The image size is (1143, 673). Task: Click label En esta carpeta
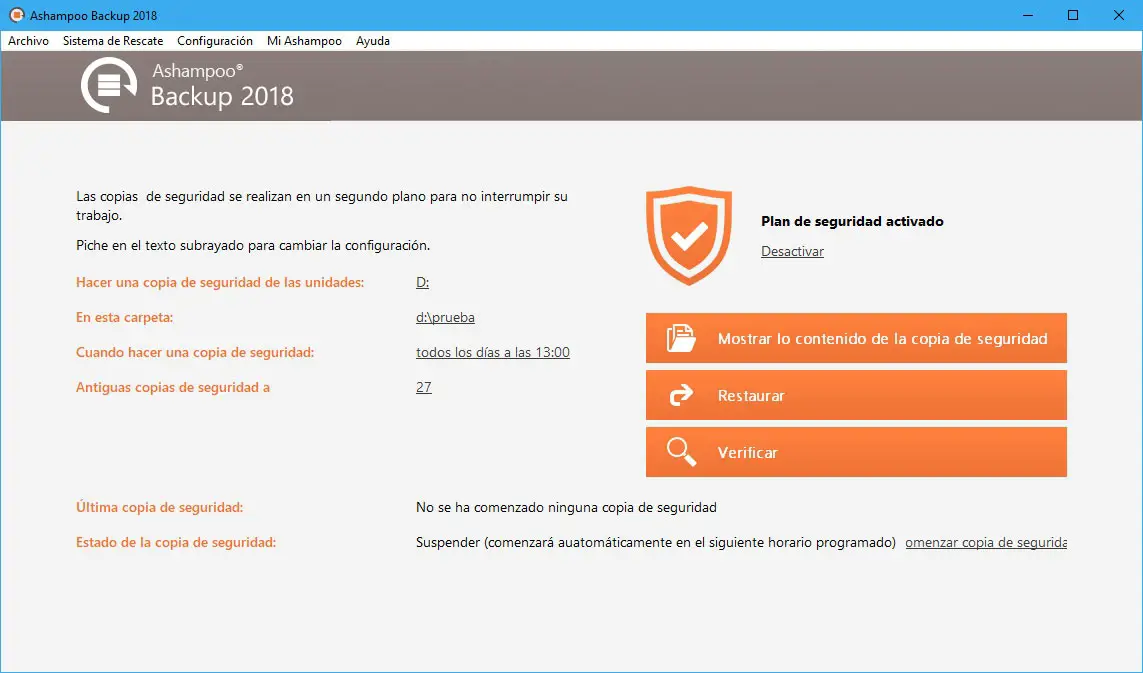click(x=125, y=318)
